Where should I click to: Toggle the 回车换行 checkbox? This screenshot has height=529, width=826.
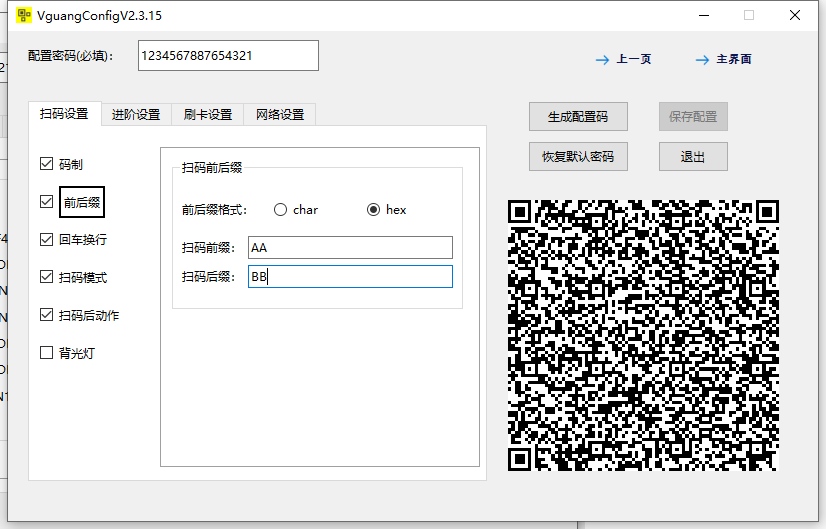[46, 239]
